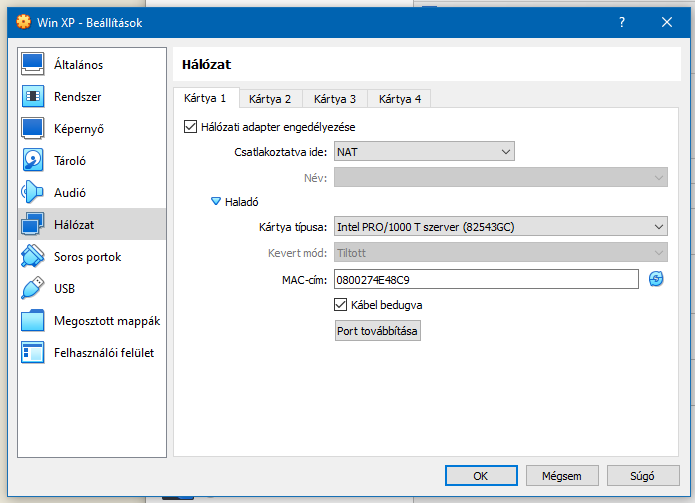This screenshot has height=503, width=695.
Task: Go to the Képernyő settings page
Action: point(79,129)
